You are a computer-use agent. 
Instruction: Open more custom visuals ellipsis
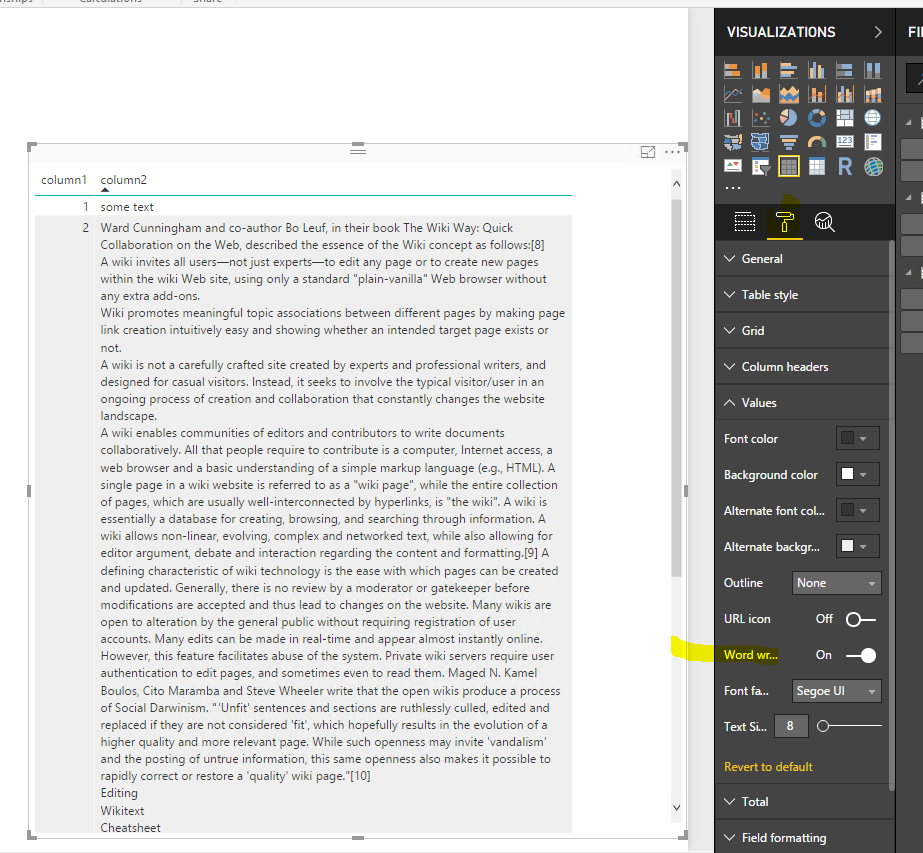point(732,188)
